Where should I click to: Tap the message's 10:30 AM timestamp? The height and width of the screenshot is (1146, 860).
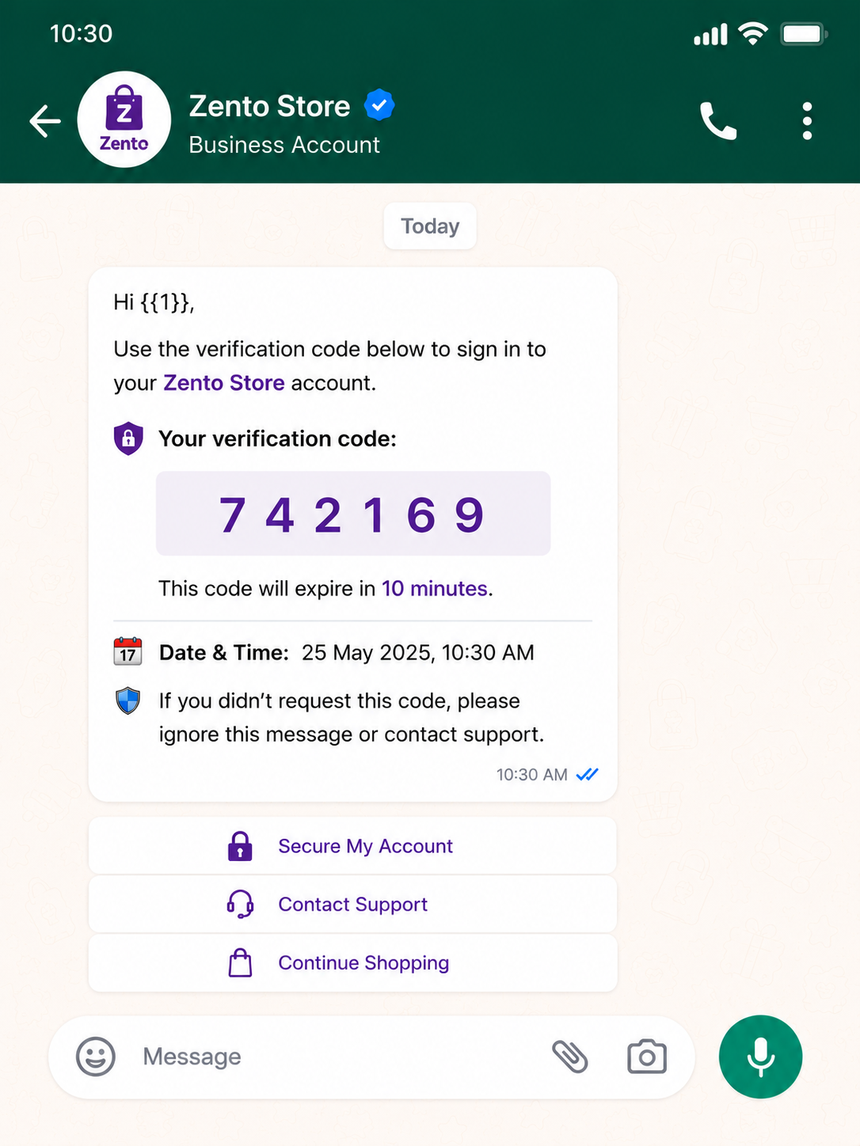coord(532,775)
